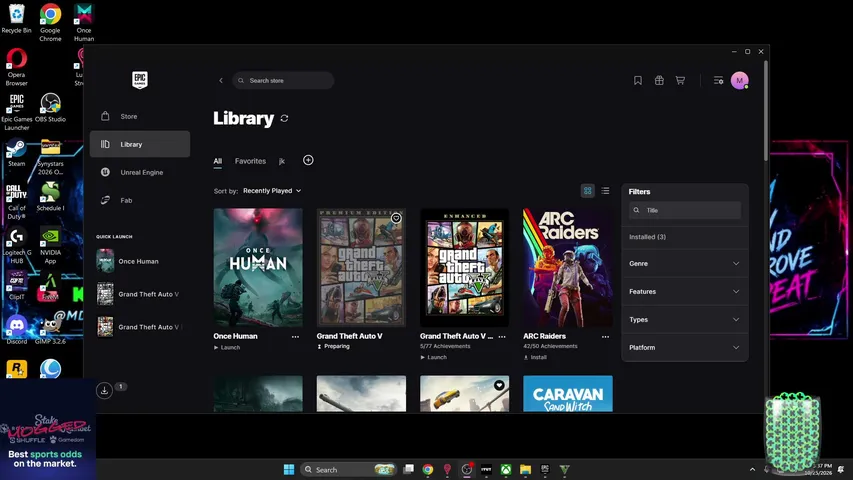Viewport: 853px width, 480px height.
Task: Open the Once Human cover thumbnail
Action: 258,268
